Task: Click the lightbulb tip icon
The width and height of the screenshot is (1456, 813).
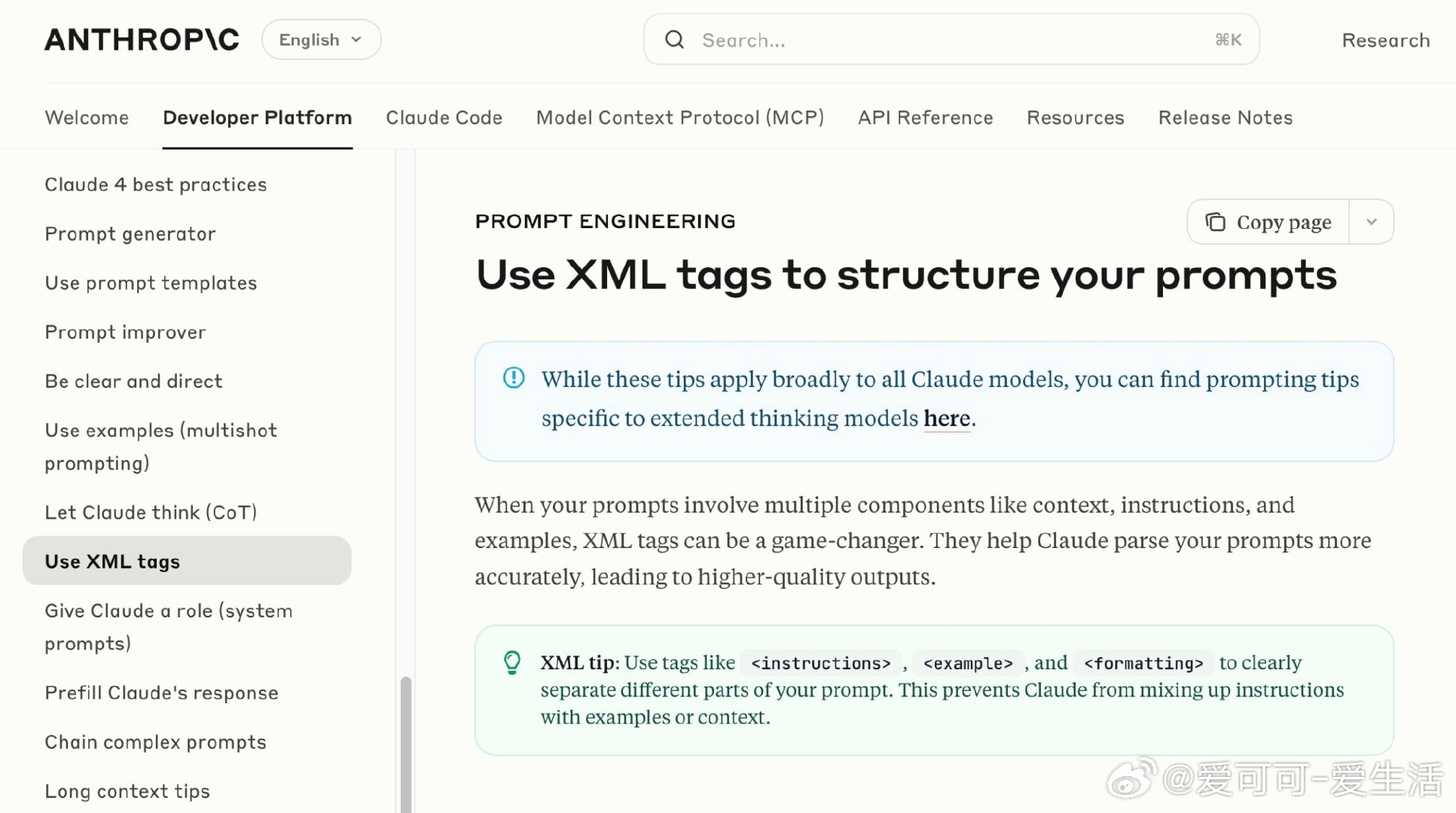Action: [x=512, y=663]
